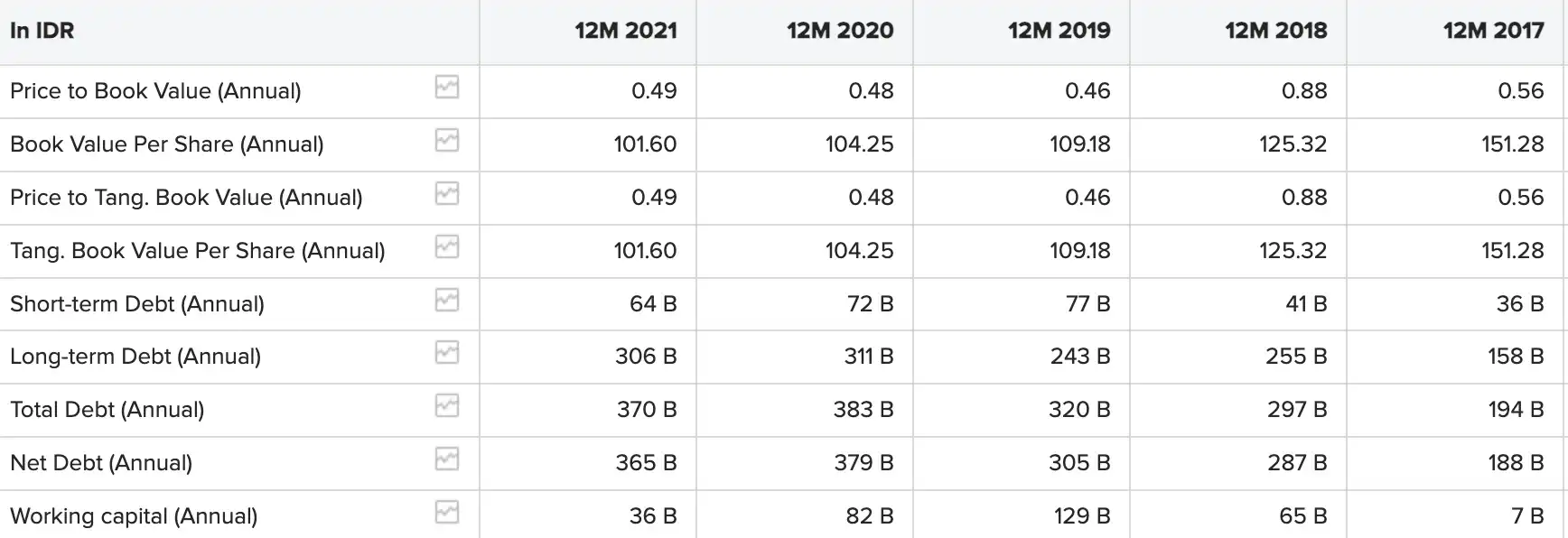The width and height of the screenshot is (1568, 538).
Task: Click the 12M 2018 column header
Action: pos(1275,31)
